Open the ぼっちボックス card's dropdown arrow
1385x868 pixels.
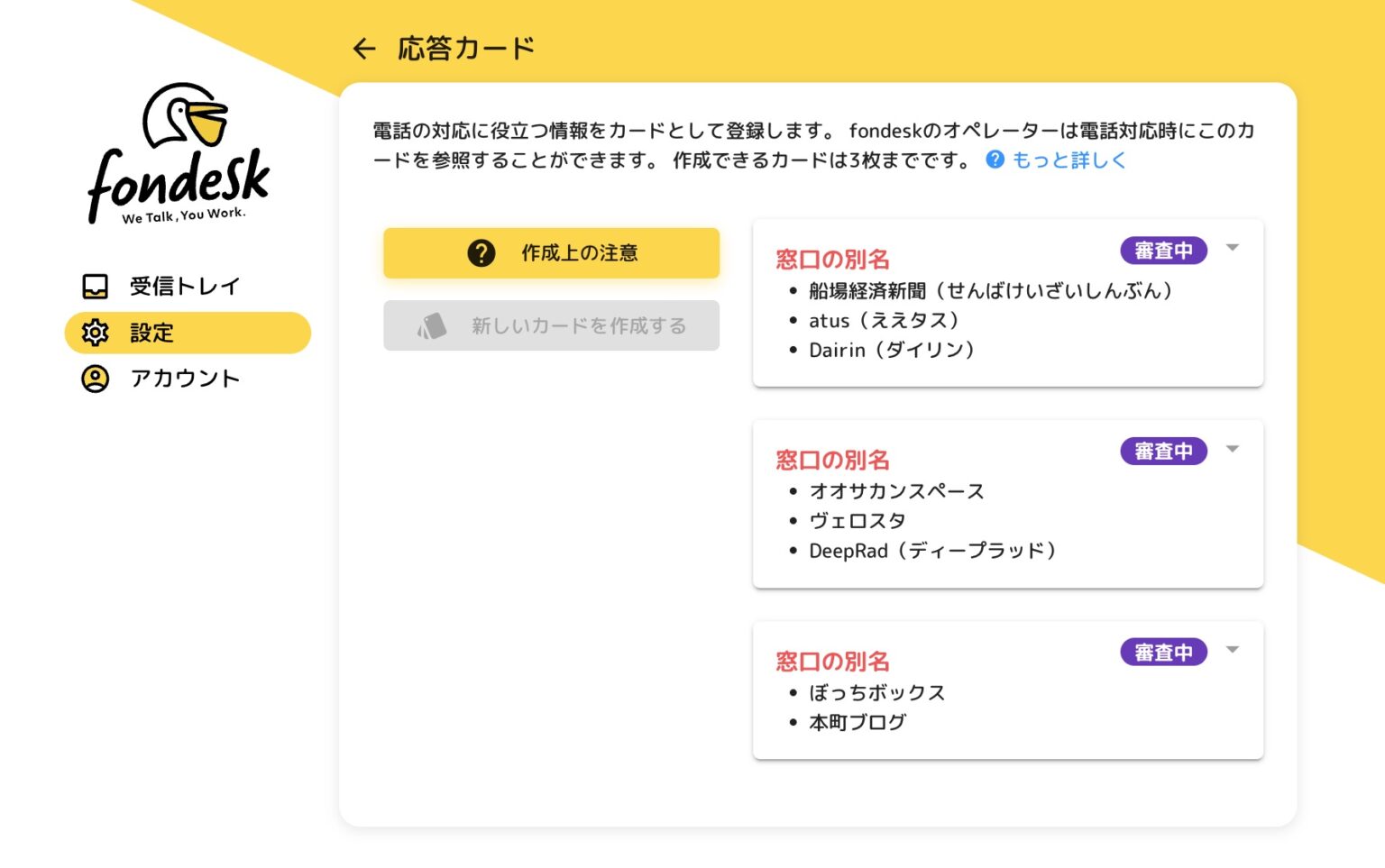(1233, 650)
